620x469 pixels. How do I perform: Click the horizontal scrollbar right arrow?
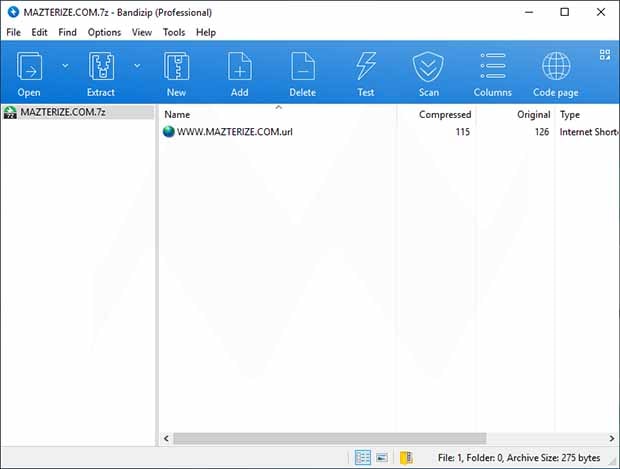[612, 438]
